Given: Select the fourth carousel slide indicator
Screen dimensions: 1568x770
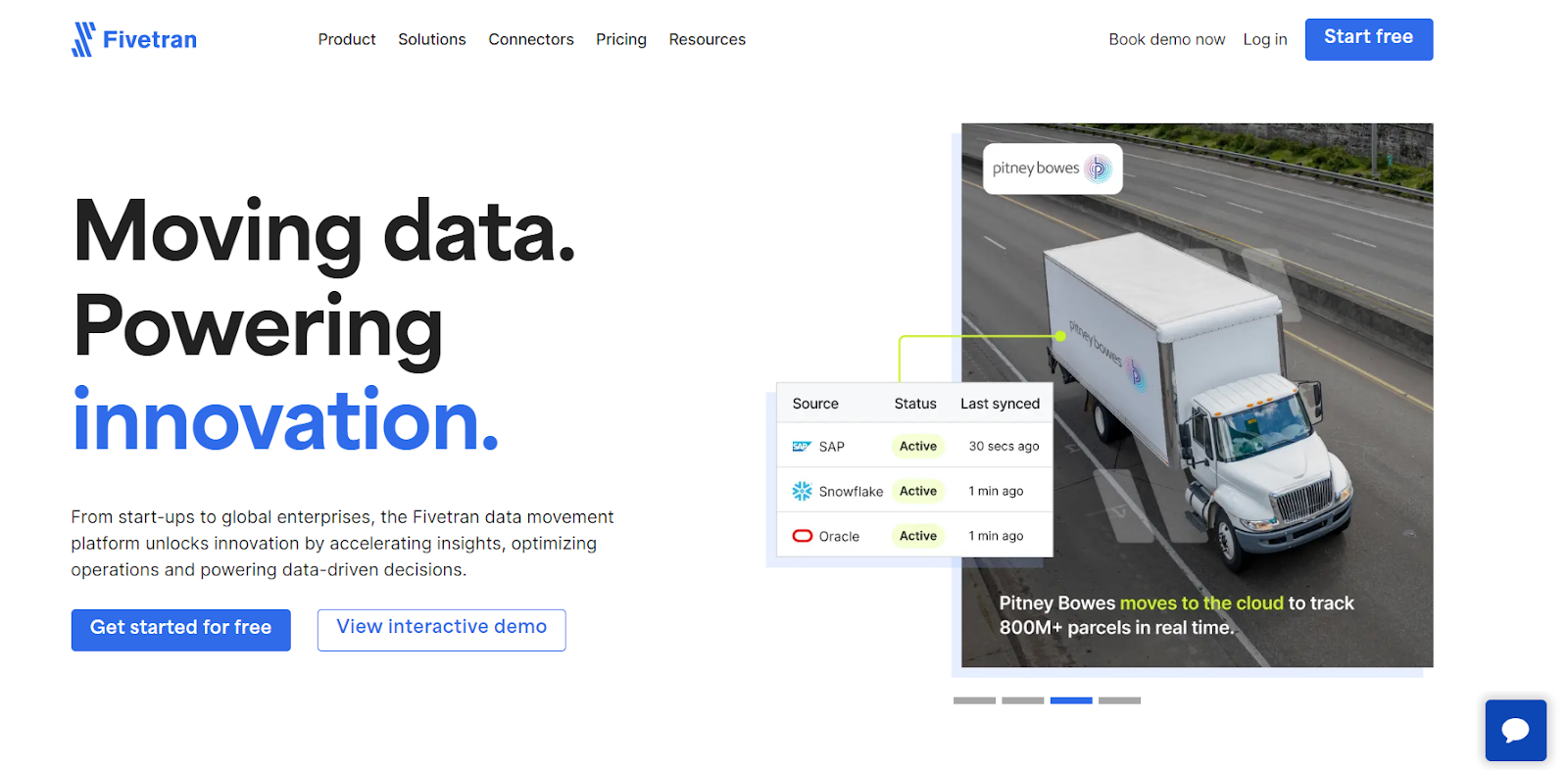Looking at the screenshot, I should point(1119,700).
